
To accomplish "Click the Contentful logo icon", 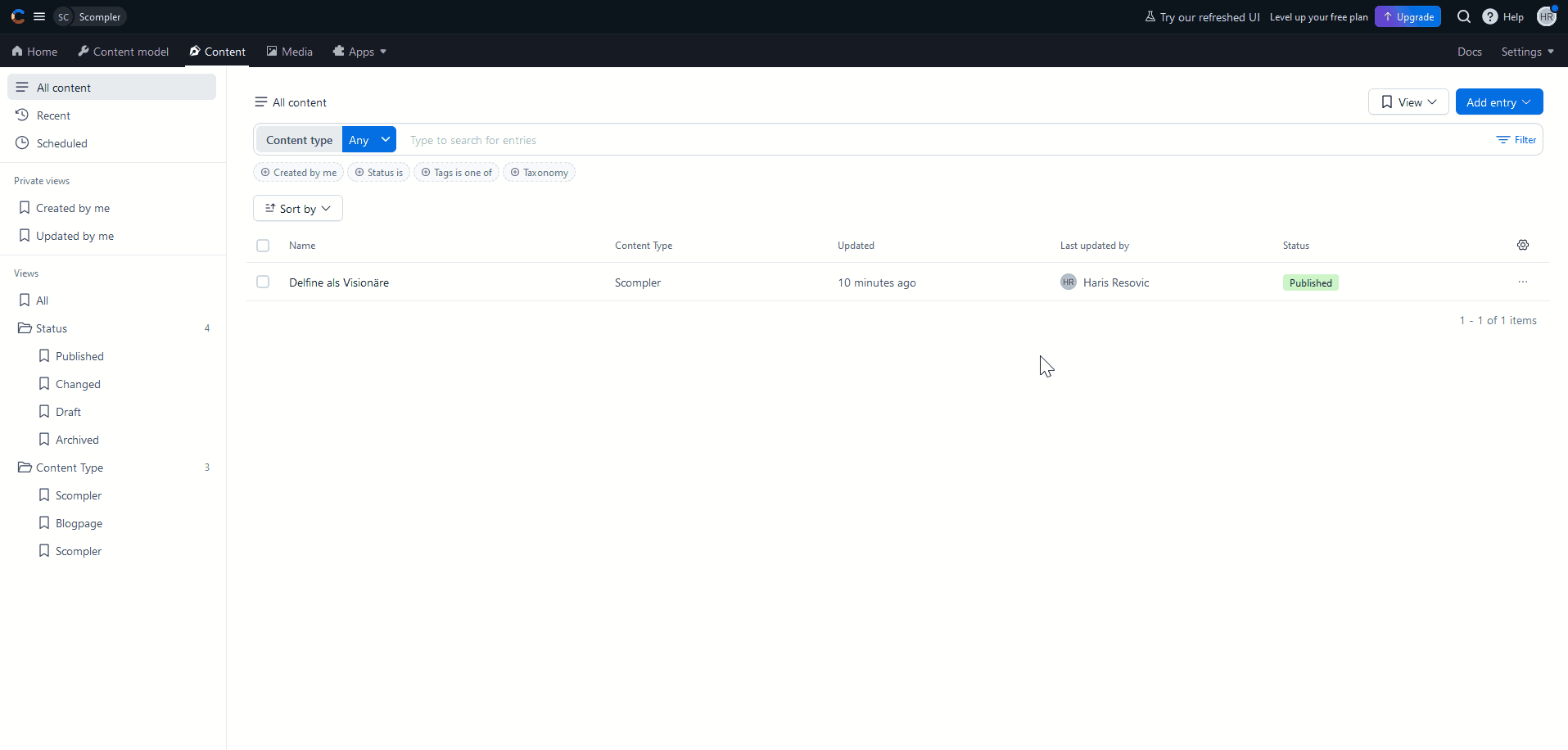I will tap(17, 16).
